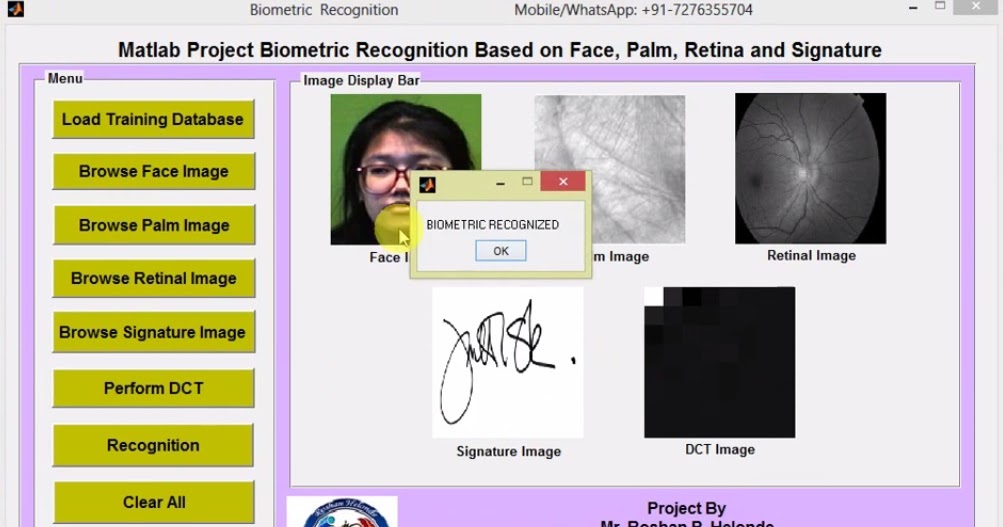Select the face image thumbnail
Image resolution: width=1003 pixels, height=527 pixels.
(406, 169)
